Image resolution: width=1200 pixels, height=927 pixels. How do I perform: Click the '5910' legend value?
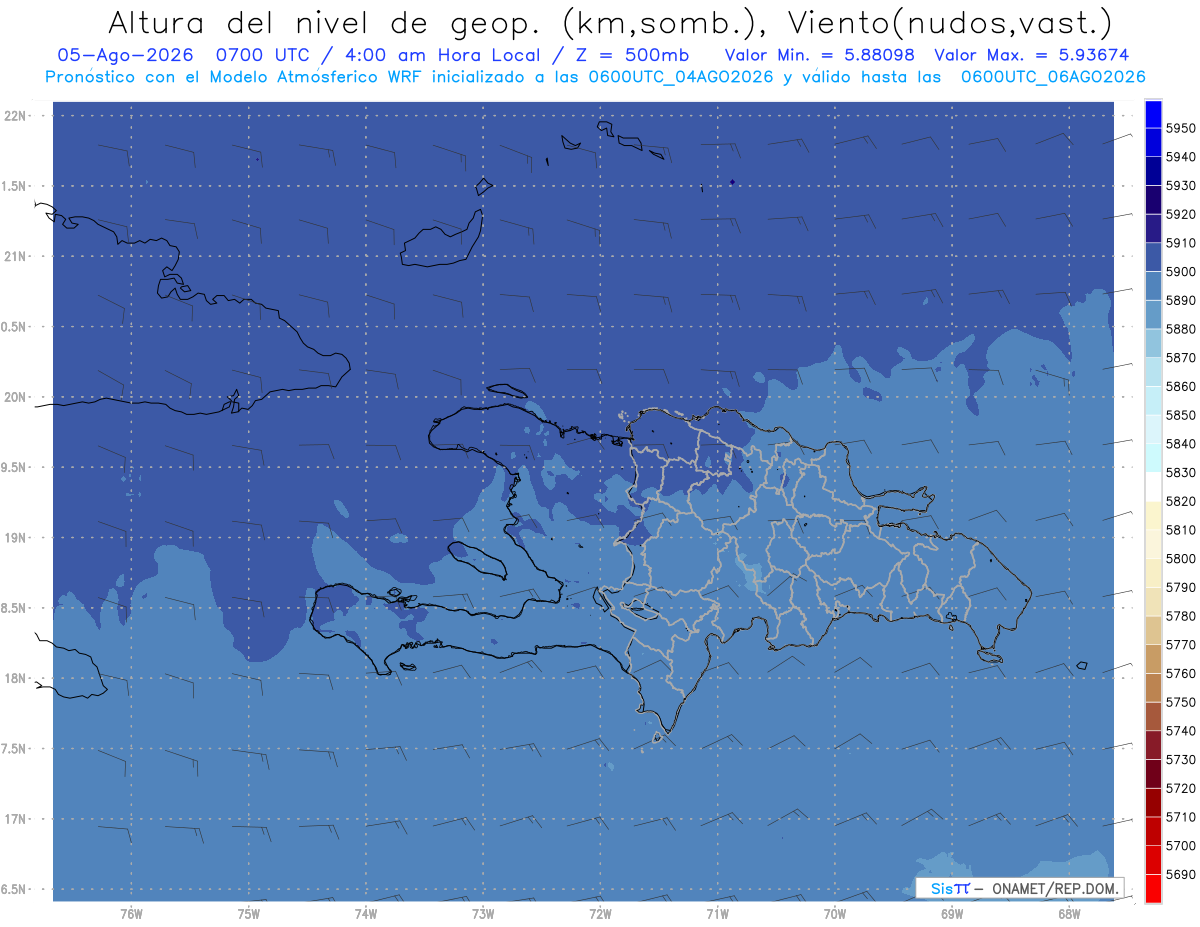click(1181, 243)
